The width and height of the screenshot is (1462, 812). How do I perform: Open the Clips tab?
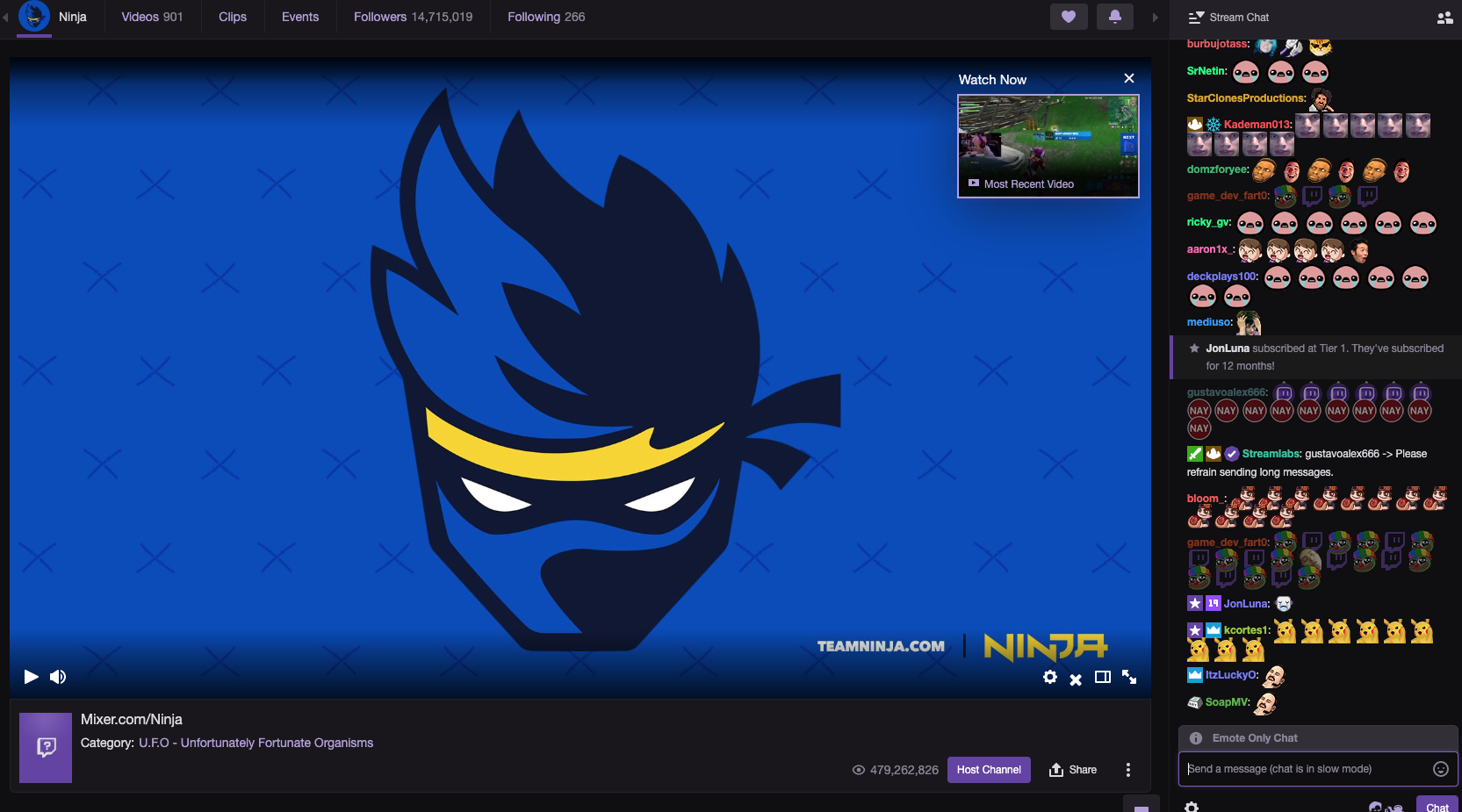point(233,17)
